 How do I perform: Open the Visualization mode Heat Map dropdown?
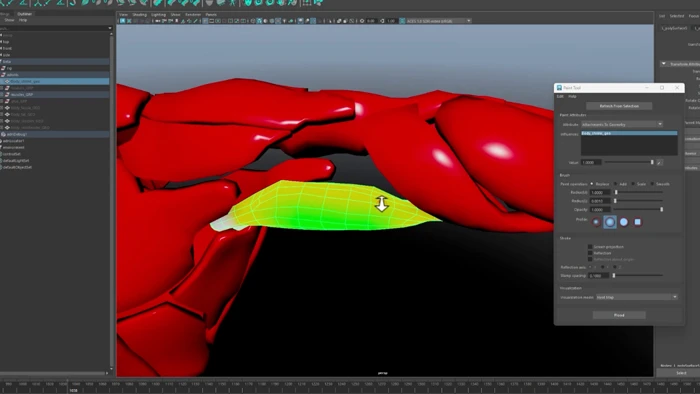(x=637, y=297)
